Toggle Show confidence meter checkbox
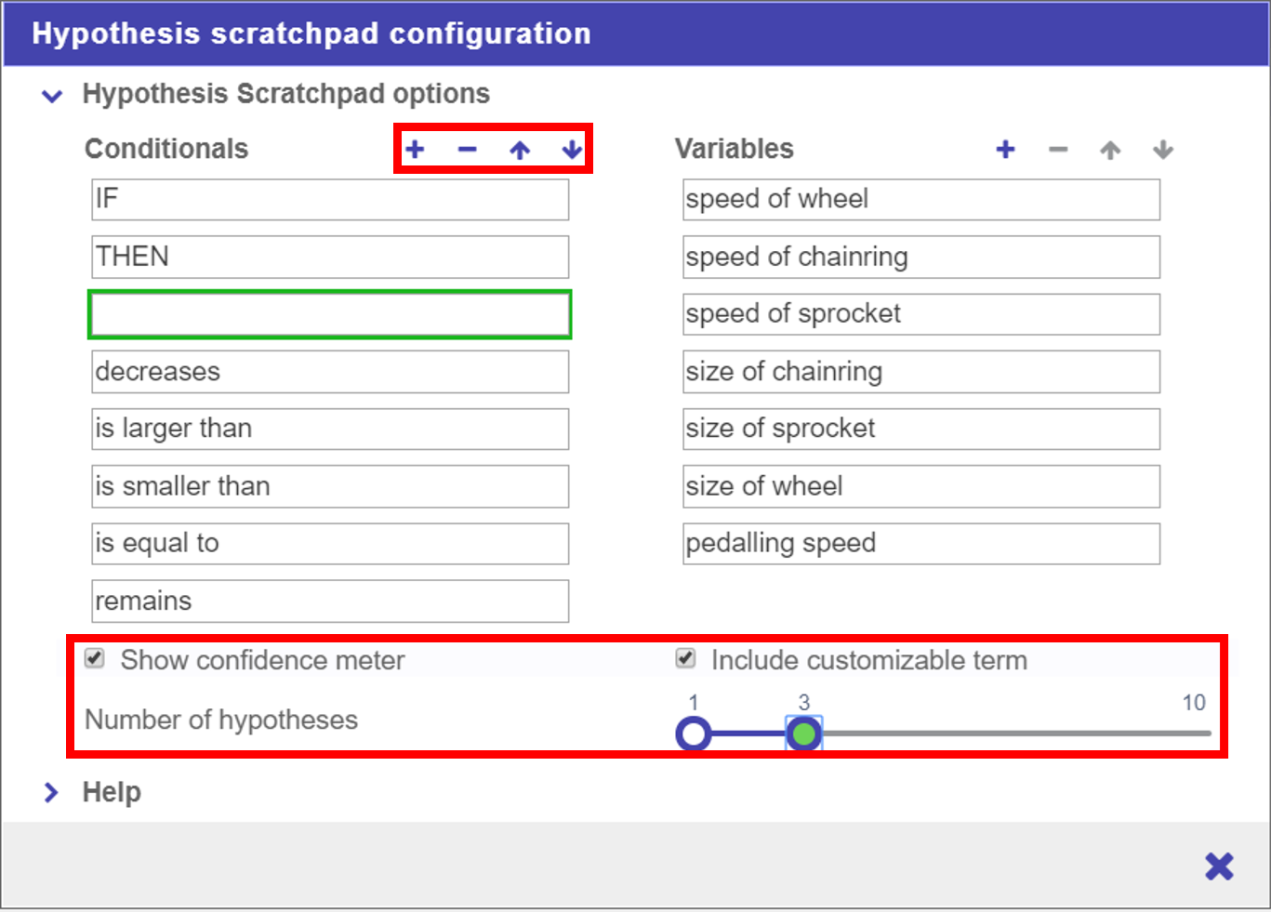The height and width of the screenshot is (912, 1271). coord(96,659)
